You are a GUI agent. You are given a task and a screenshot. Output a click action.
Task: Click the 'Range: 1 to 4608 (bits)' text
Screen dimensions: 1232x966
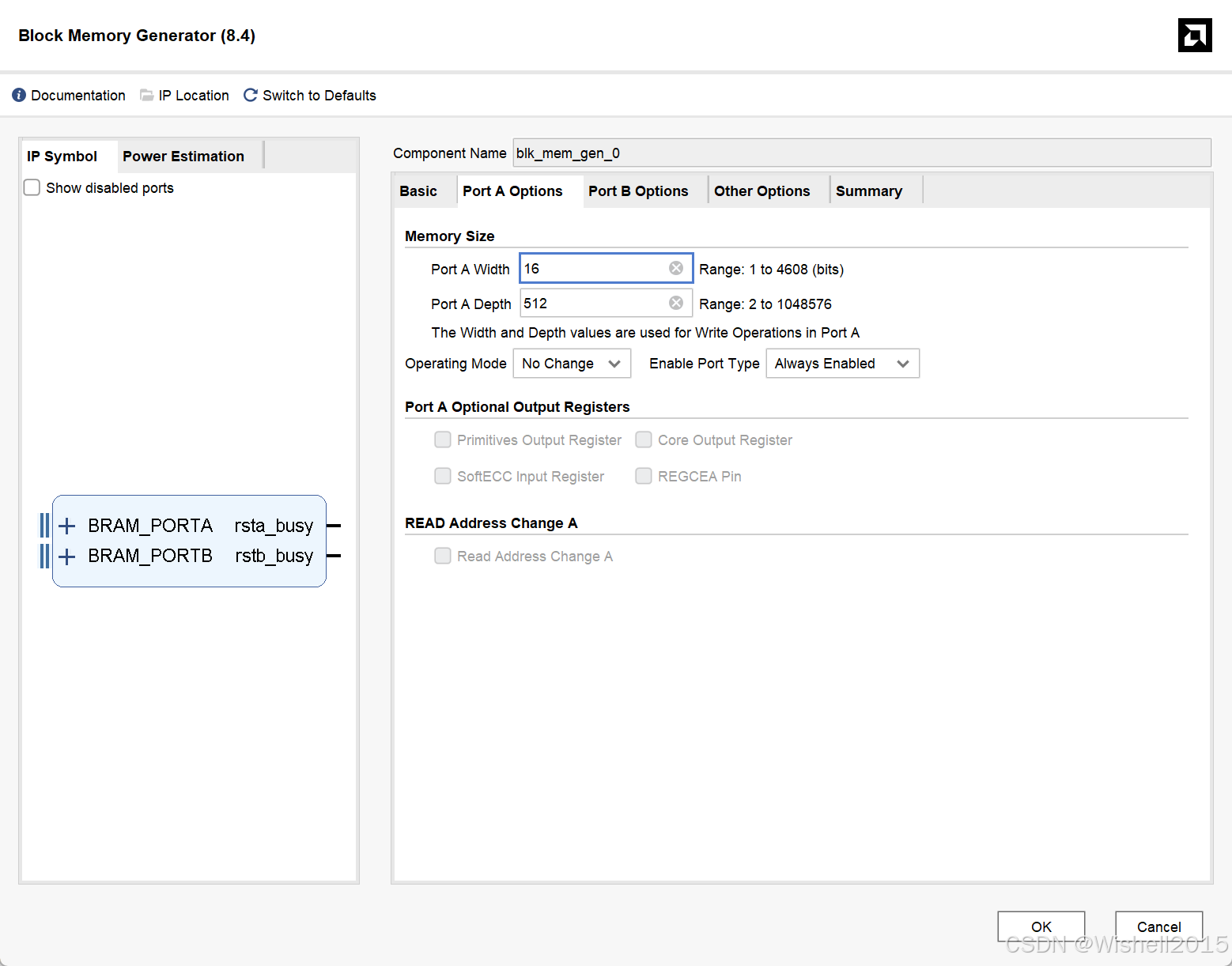pyautogui.click(x=772, y=270)
